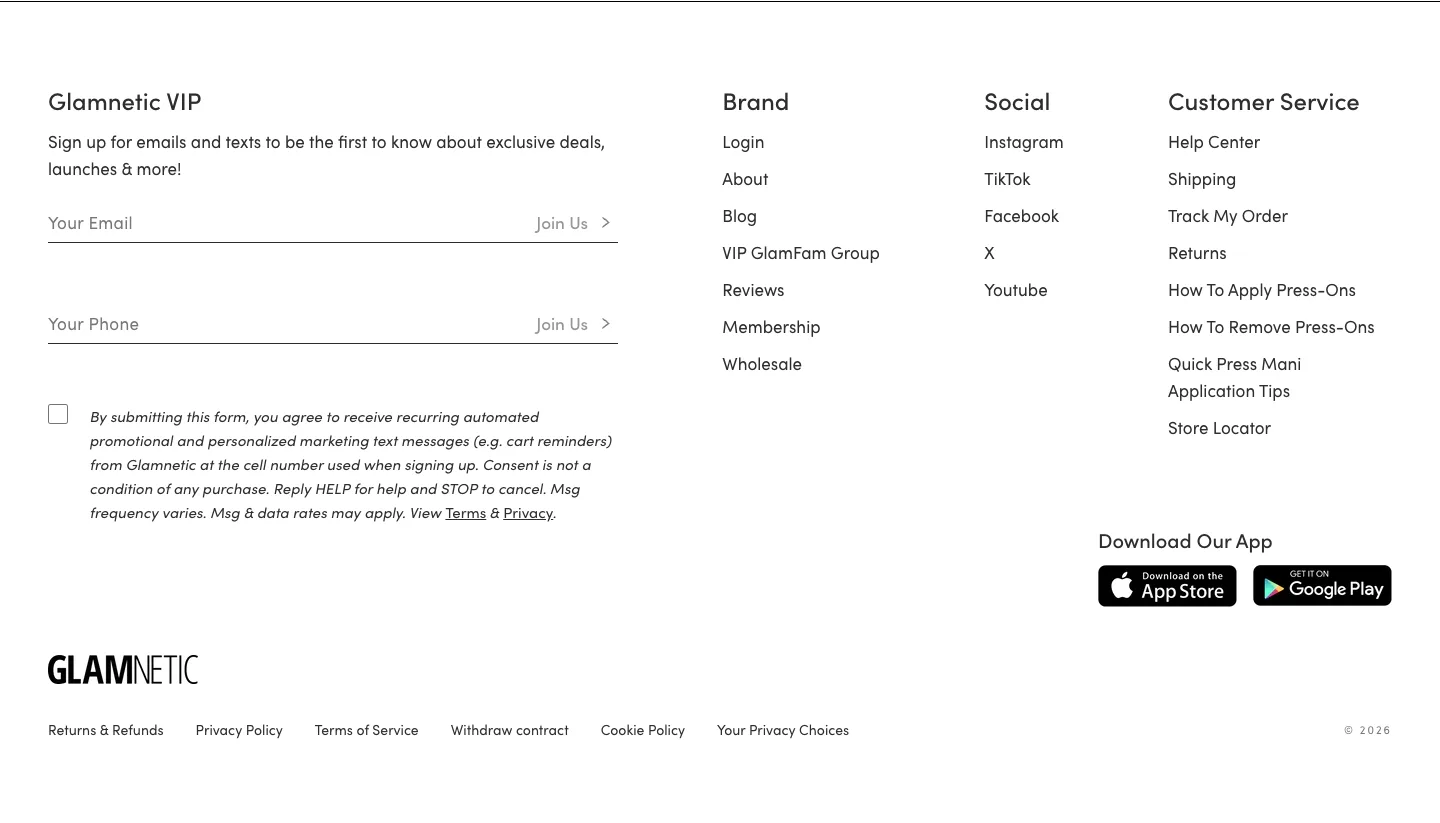Click Join Us beside the phone field
Image resolution: width=1440 pixels, height=823 pixels.
click(562, 324)
